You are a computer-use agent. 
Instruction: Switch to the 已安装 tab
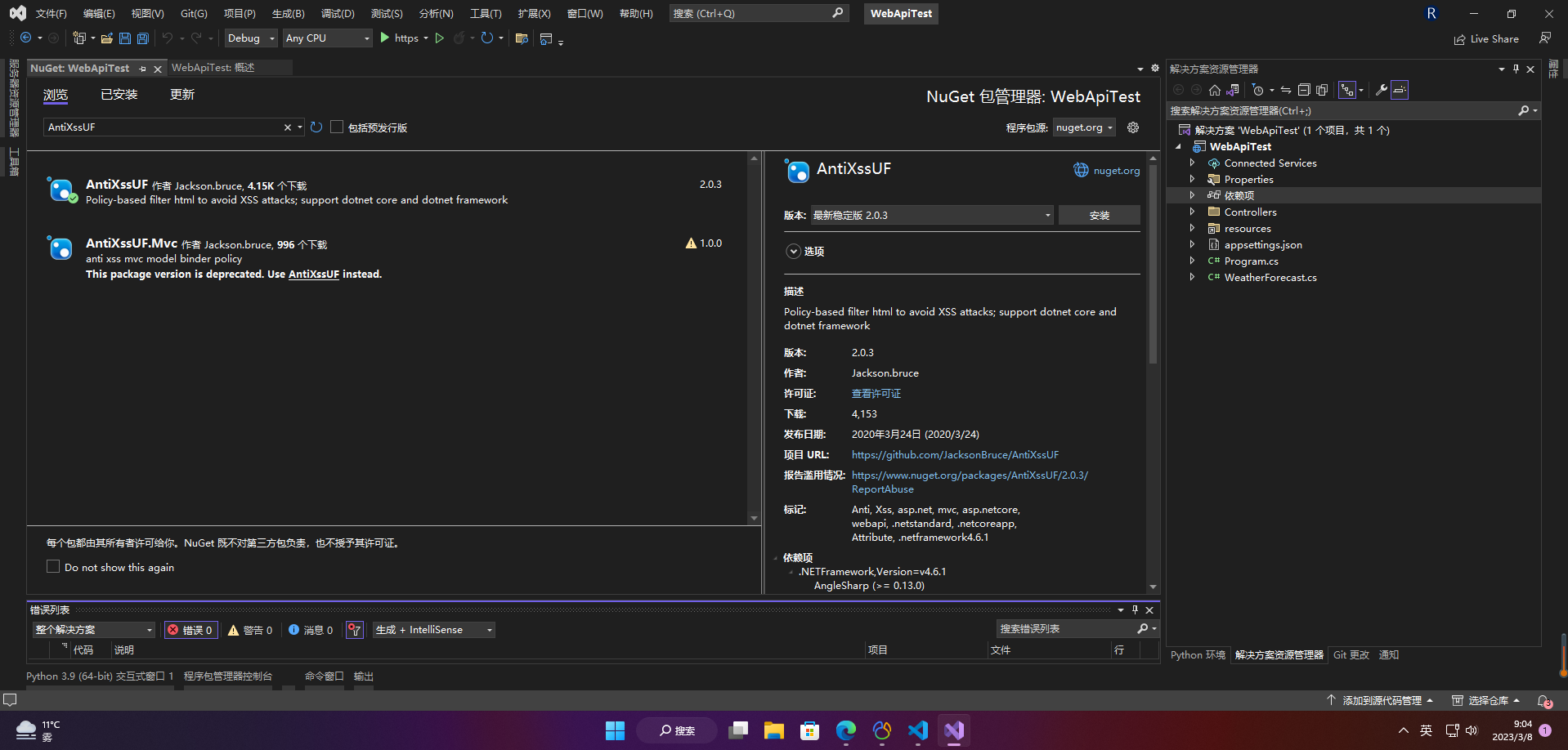(x=119, y=95)
